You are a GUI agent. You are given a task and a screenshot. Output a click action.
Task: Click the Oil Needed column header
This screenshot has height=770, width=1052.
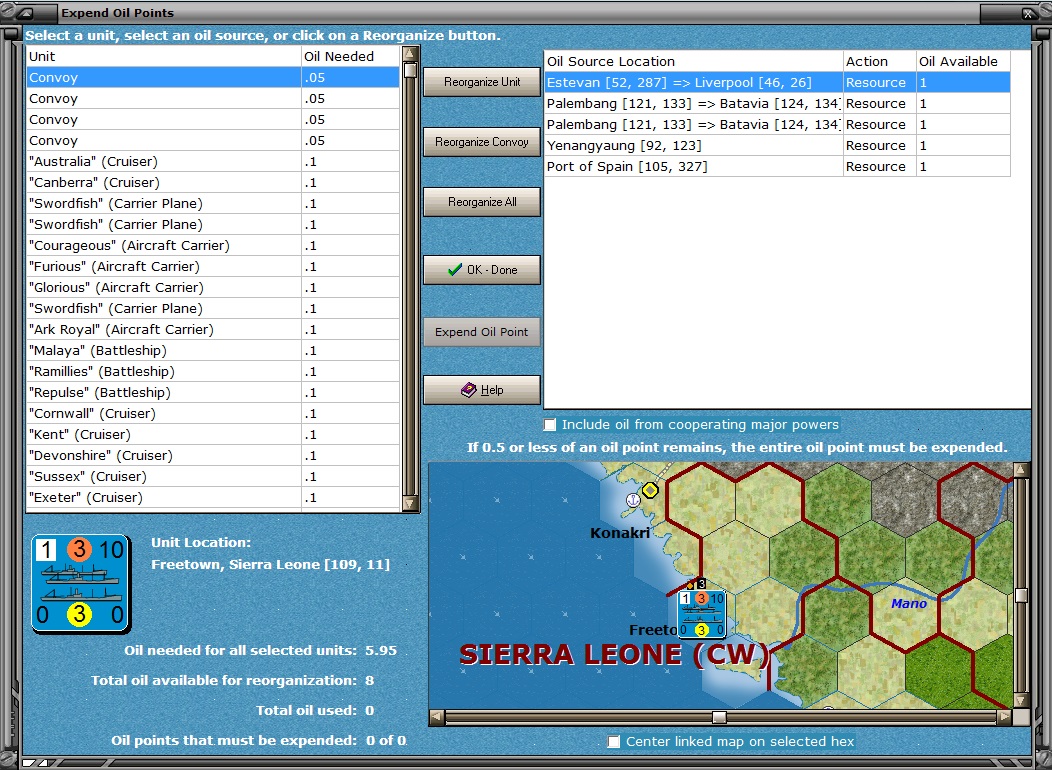[x=350, y=56]
